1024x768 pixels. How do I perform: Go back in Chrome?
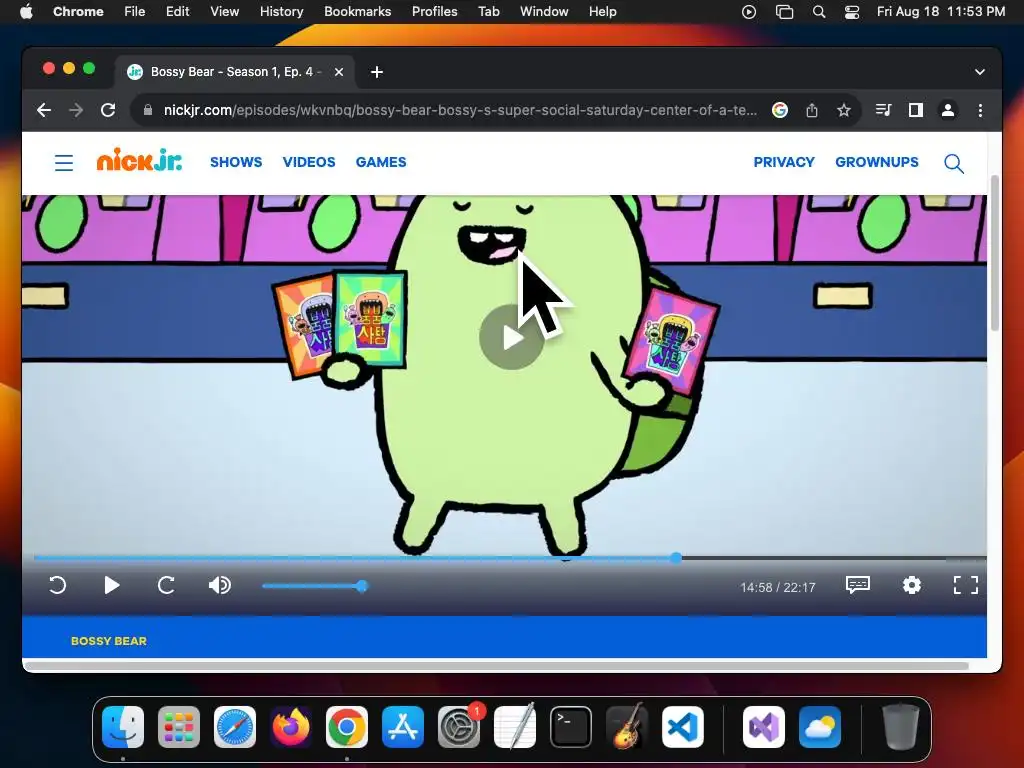click(x=44, y=110)
